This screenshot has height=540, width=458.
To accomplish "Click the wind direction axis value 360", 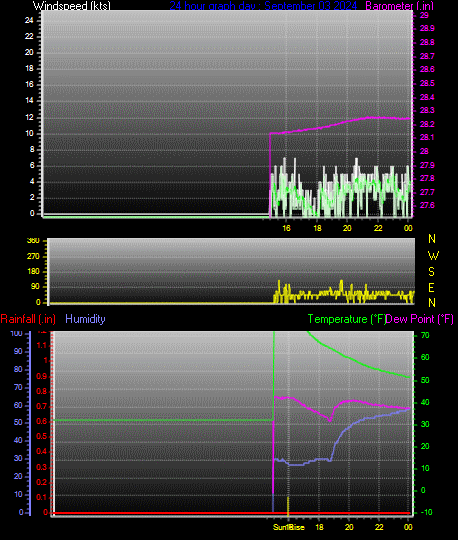I will point(33,240).
